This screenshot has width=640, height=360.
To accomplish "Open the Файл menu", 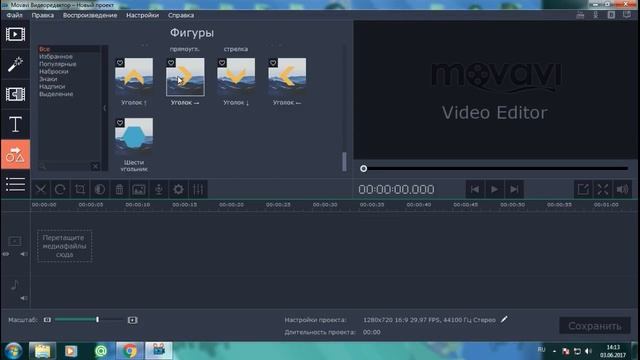I will pos(14,15).
